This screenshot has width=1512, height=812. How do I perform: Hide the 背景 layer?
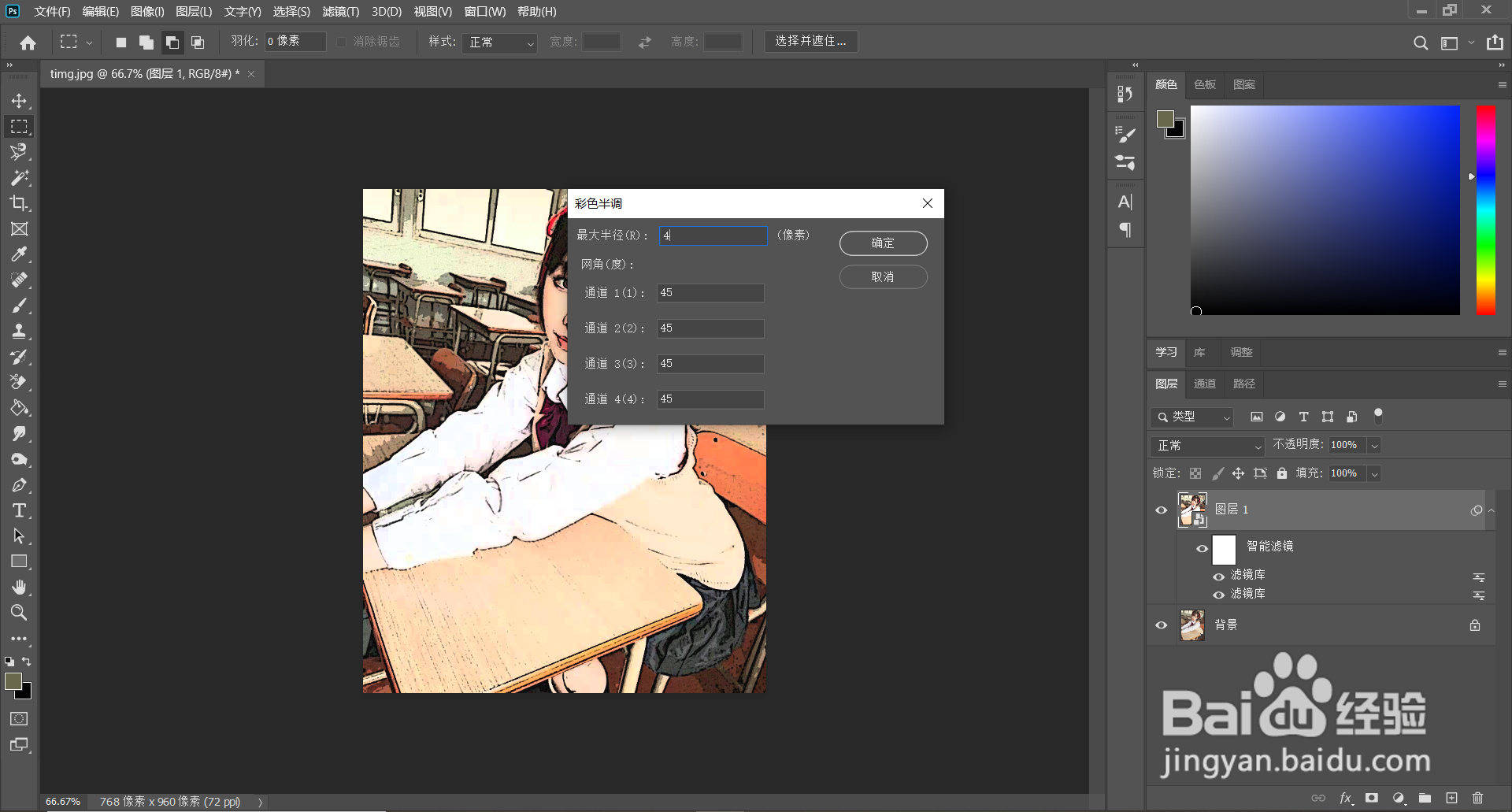[1161, 625]
